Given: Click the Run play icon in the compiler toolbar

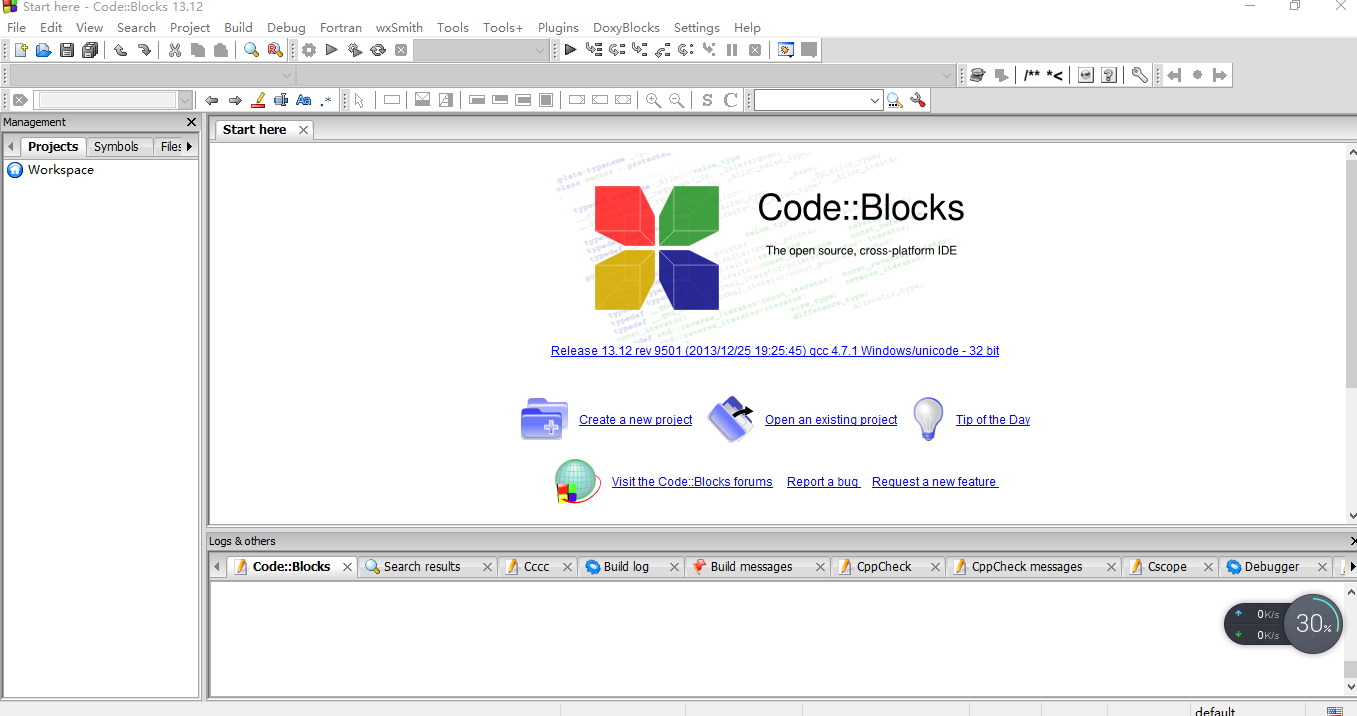Looking at the screenshot, I should tap(332, 50).
